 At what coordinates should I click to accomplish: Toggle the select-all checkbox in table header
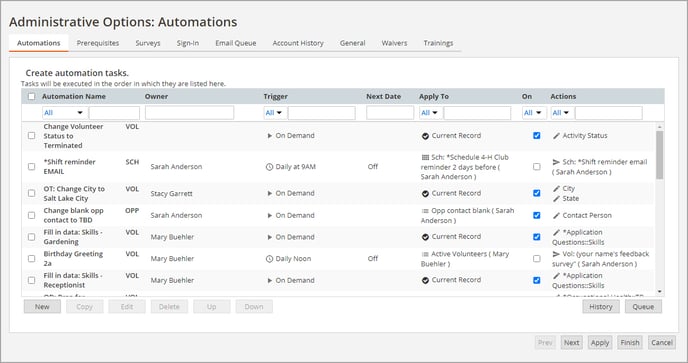click(x=32, y=97)
